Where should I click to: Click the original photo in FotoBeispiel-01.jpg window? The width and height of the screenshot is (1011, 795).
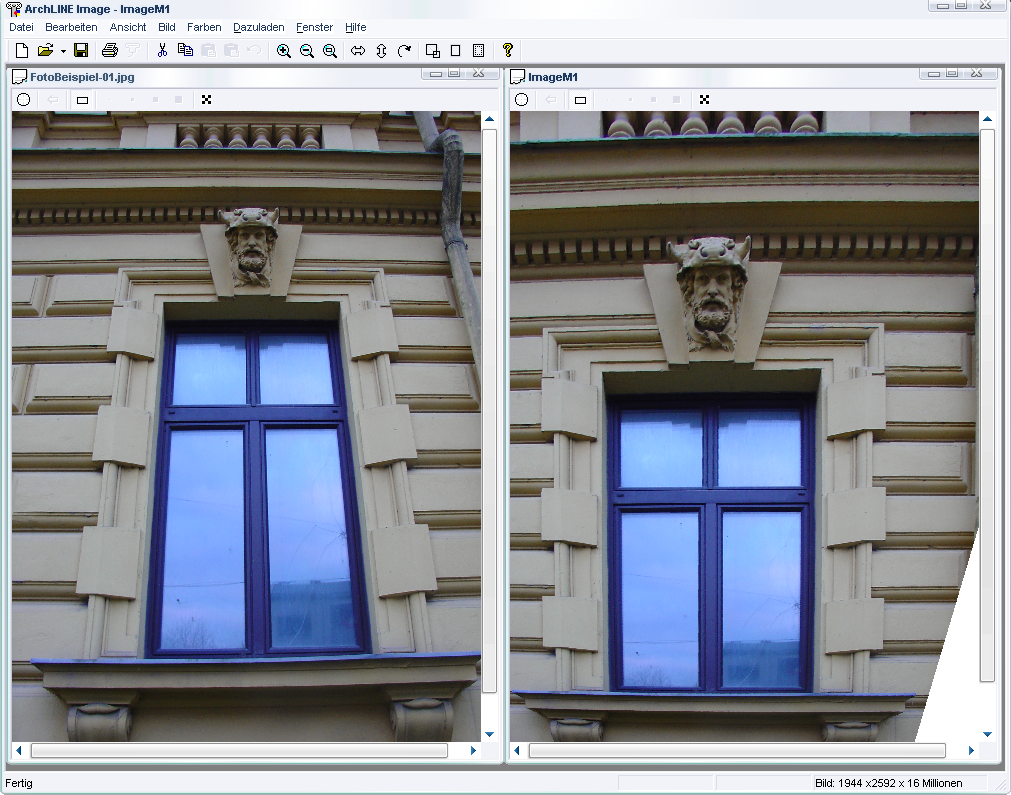tap(246, 426)
